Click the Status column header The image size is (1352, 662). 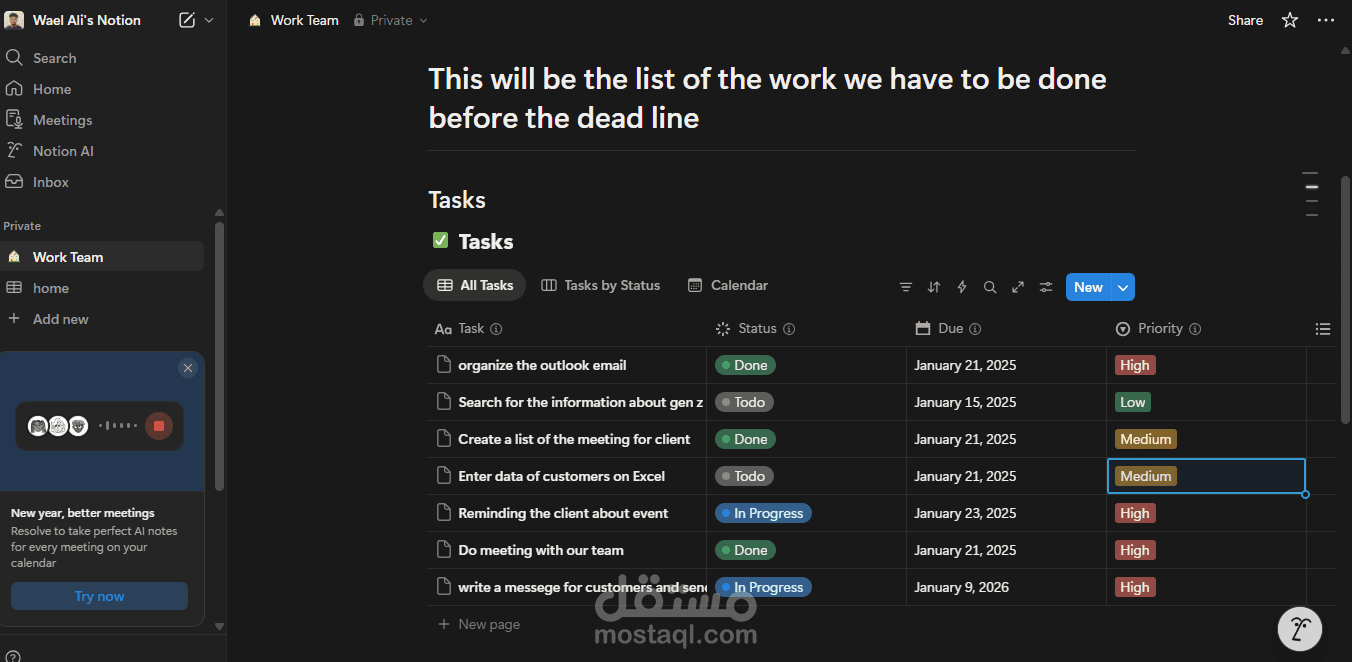click(806, 328)
